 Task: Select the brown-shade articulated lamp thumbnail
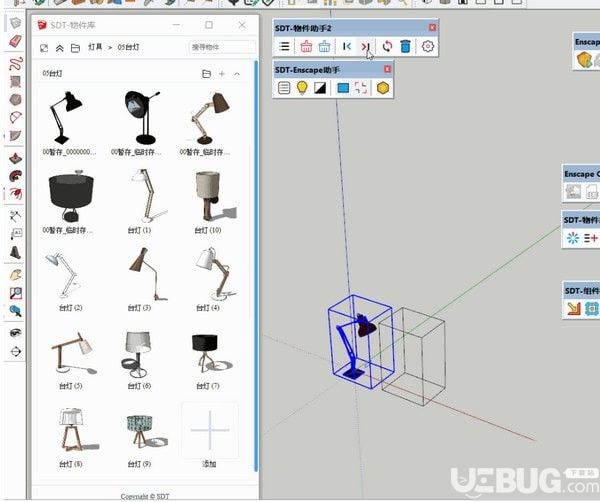pos(210,117)
